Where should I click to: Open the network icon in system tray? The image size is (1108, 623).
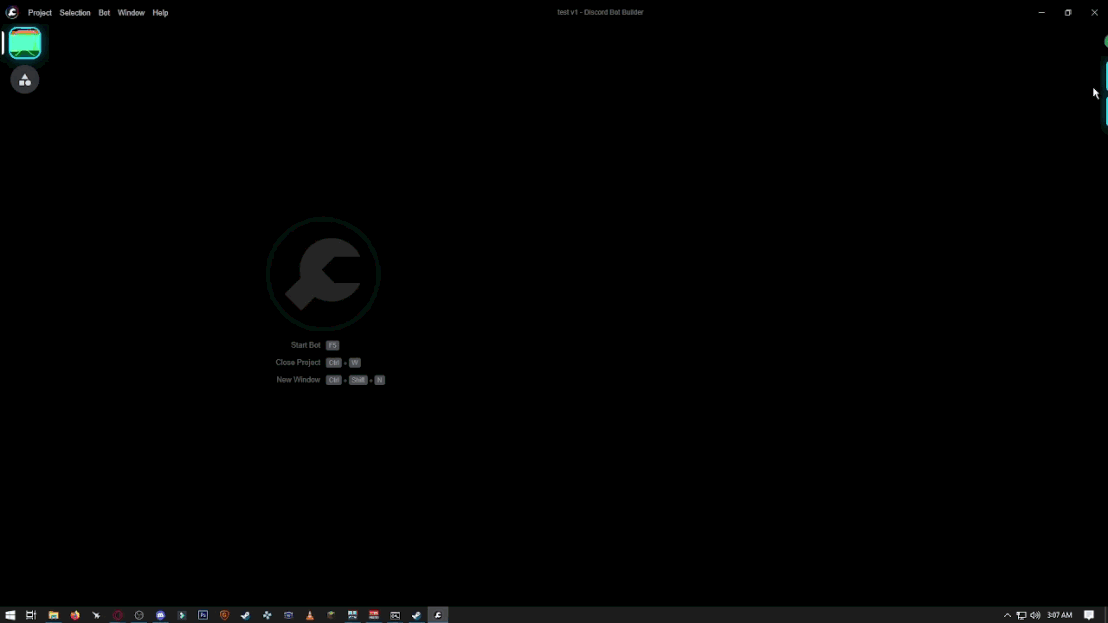1021,615
